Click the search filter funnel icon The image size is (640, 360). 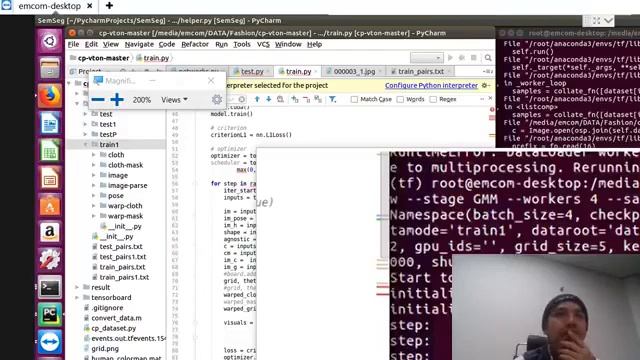tap(333, 99)
